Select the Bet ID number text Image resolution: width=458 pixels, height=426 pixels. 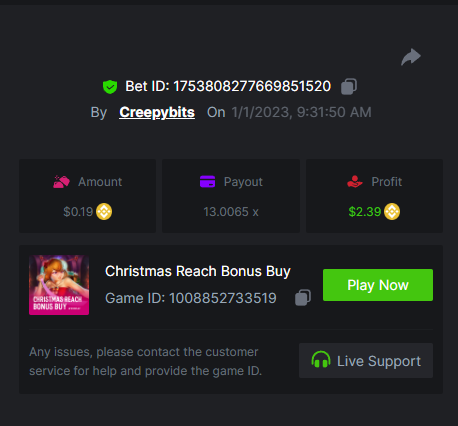252,86
